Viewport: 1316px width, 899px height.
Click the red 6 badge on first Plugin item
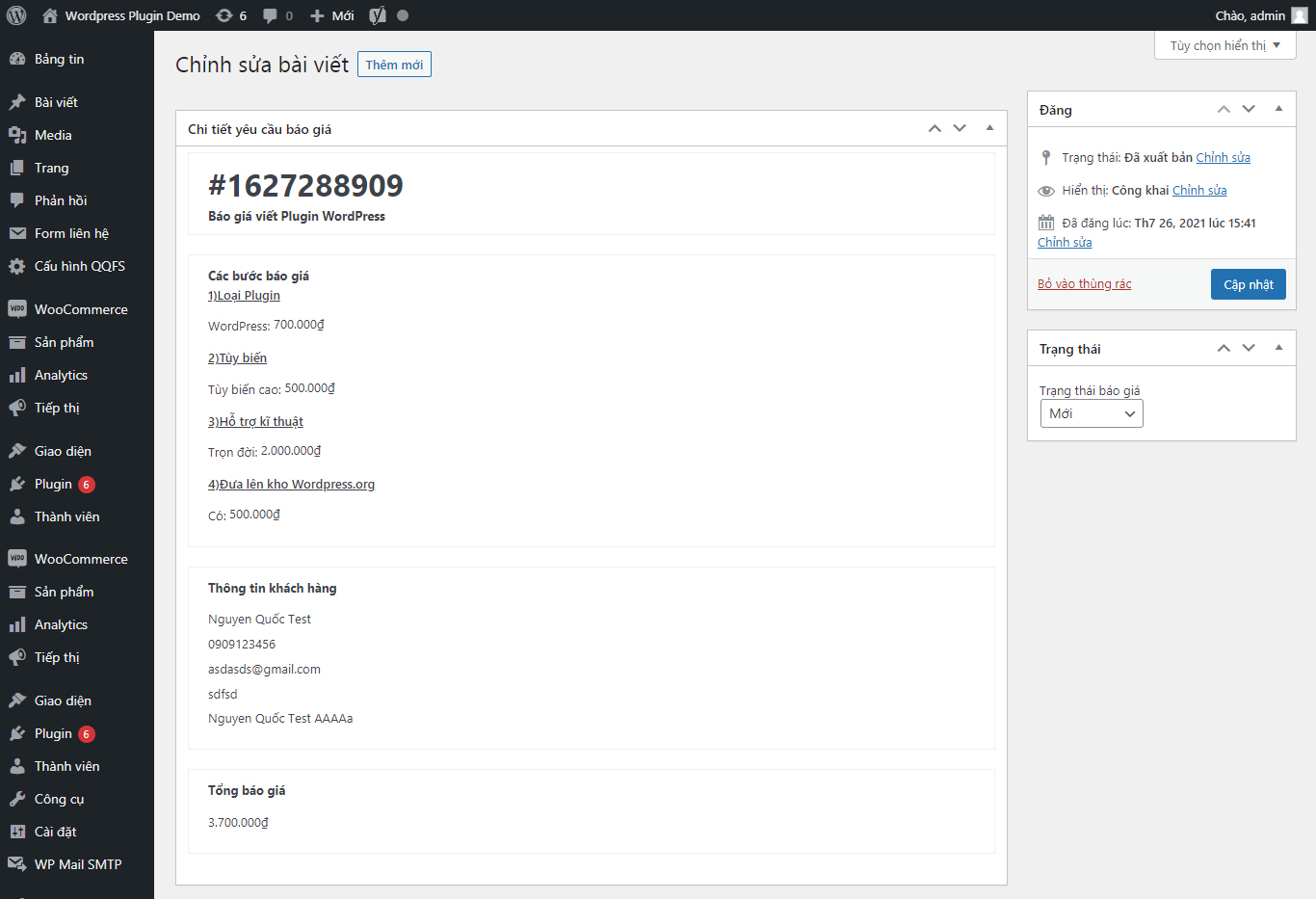point(87,485)
